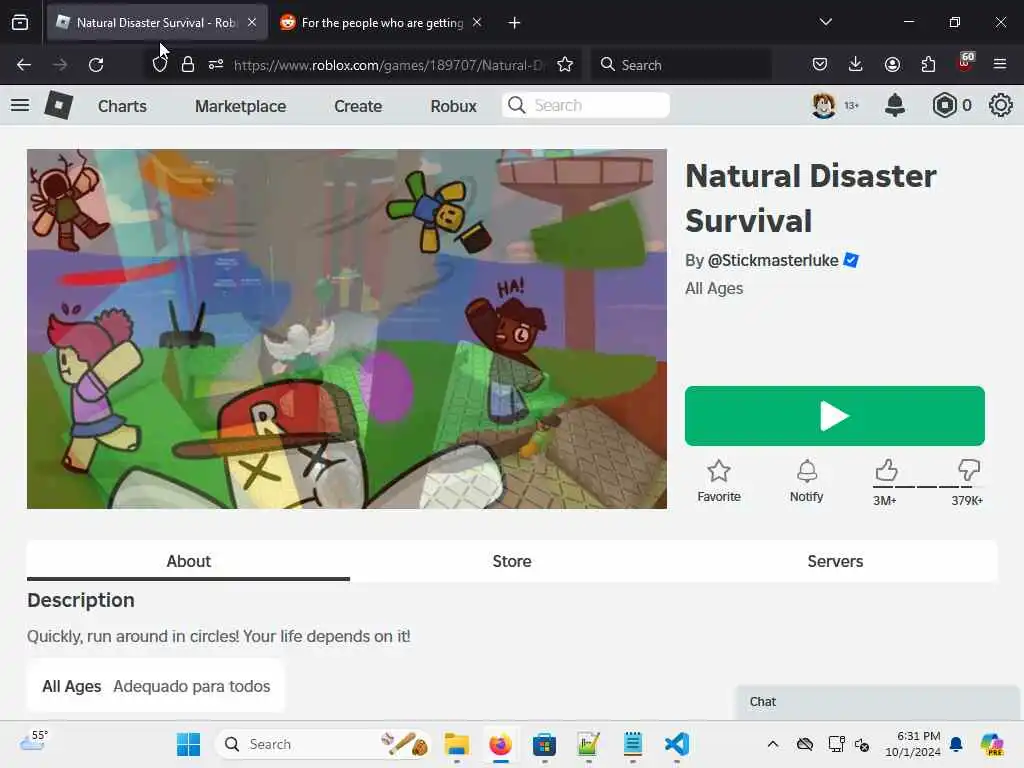Click the browser URL address bar
The width and height of the screenshot is (1024, 768).
coord(388,65)
